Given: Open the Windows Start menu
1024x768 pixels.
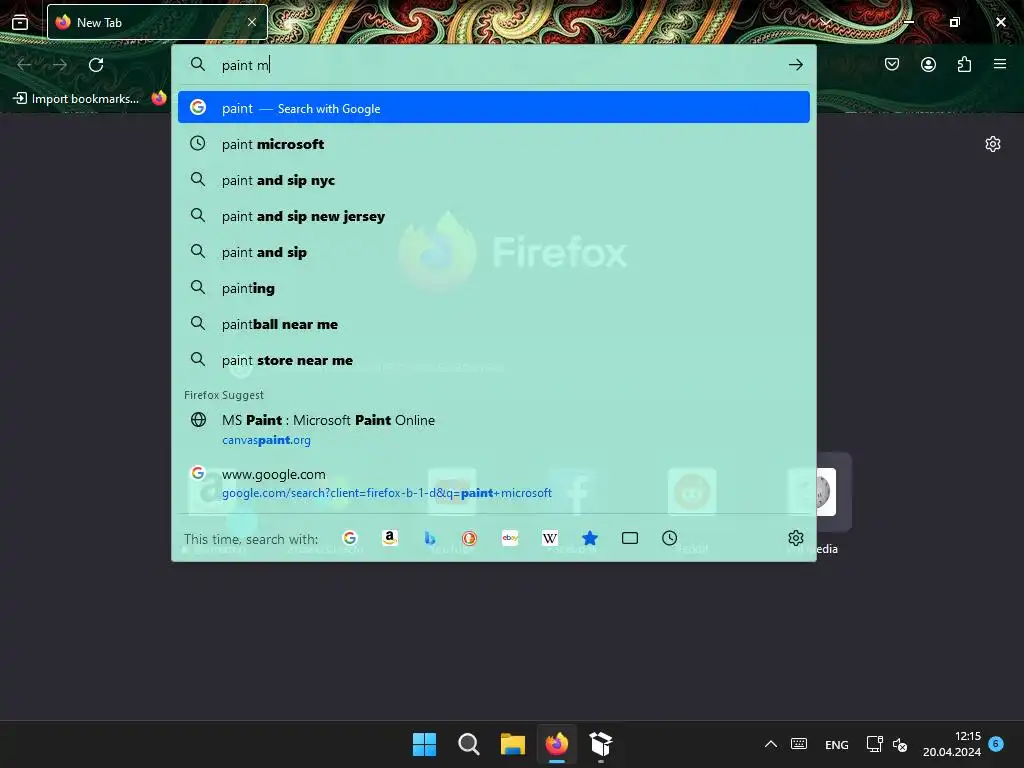Looking at the screenshot, I should [x=424, y=744].
